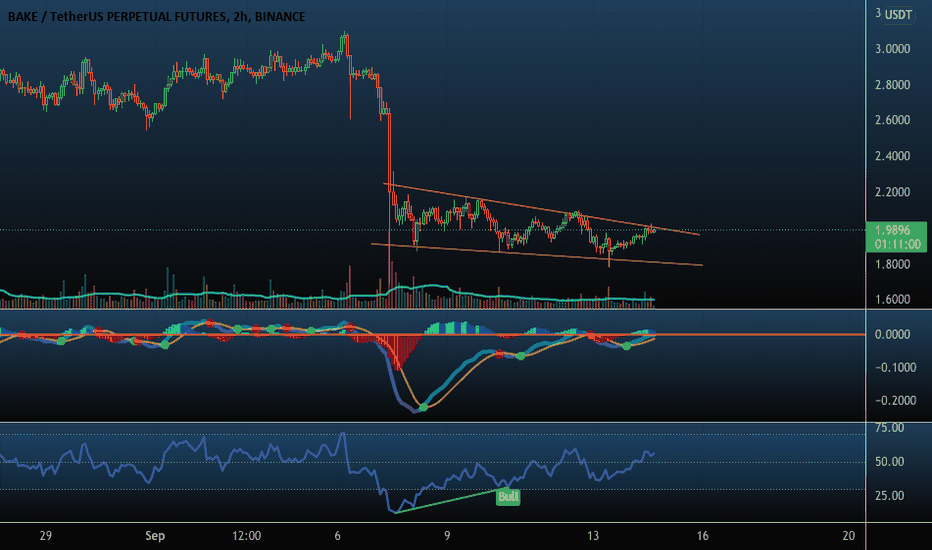Click the 25.00 RSI axis label
This screenshot has width=932, height=550.
890,496
